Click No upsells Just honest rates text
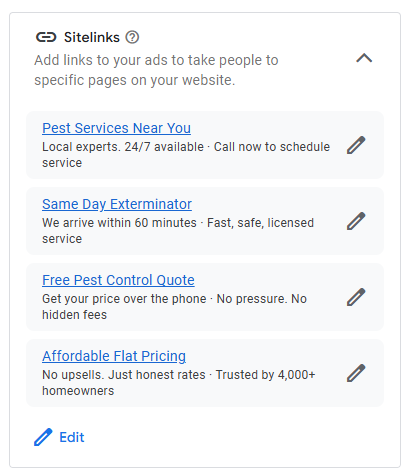 (x=124, y=375)
